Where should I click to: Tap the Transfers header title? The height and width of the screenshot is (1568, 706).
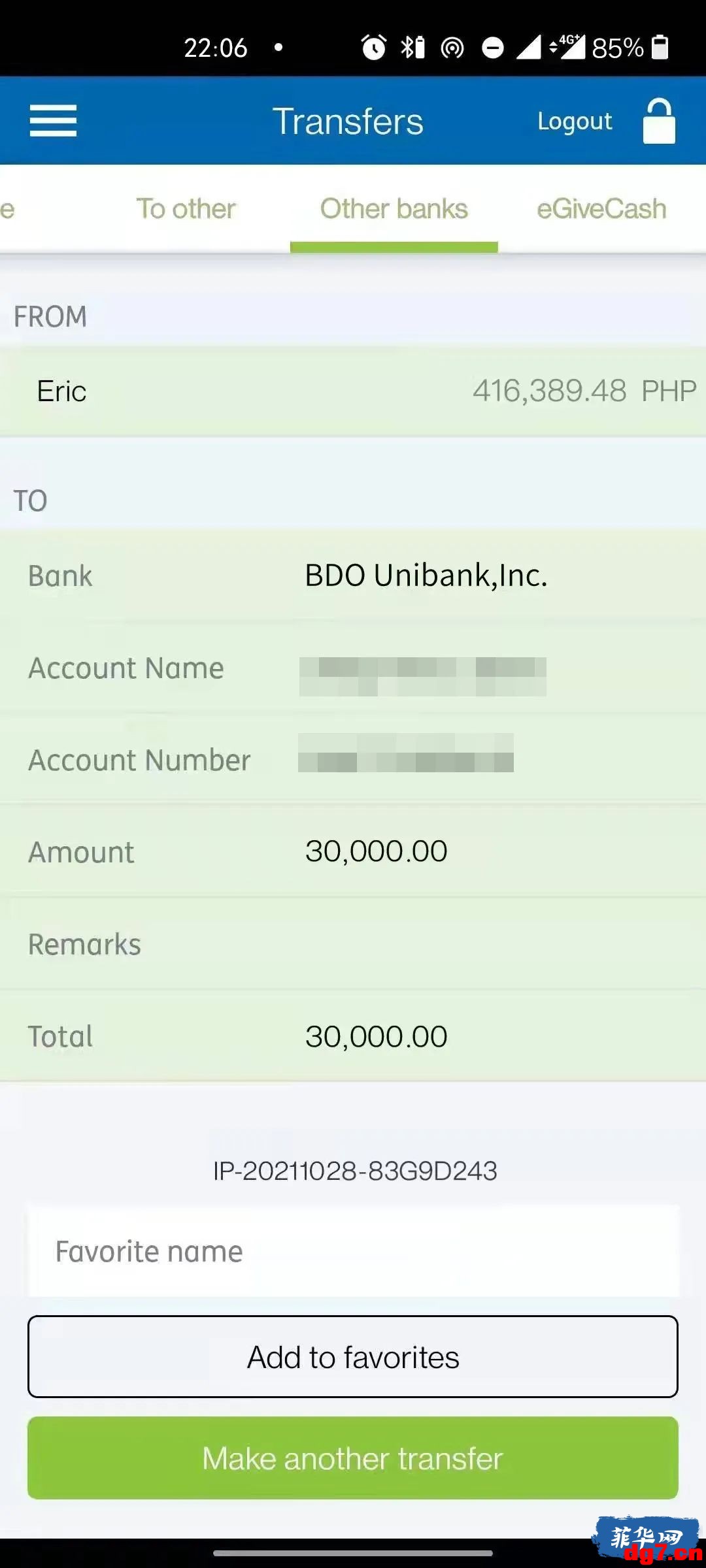click(348, 121)
